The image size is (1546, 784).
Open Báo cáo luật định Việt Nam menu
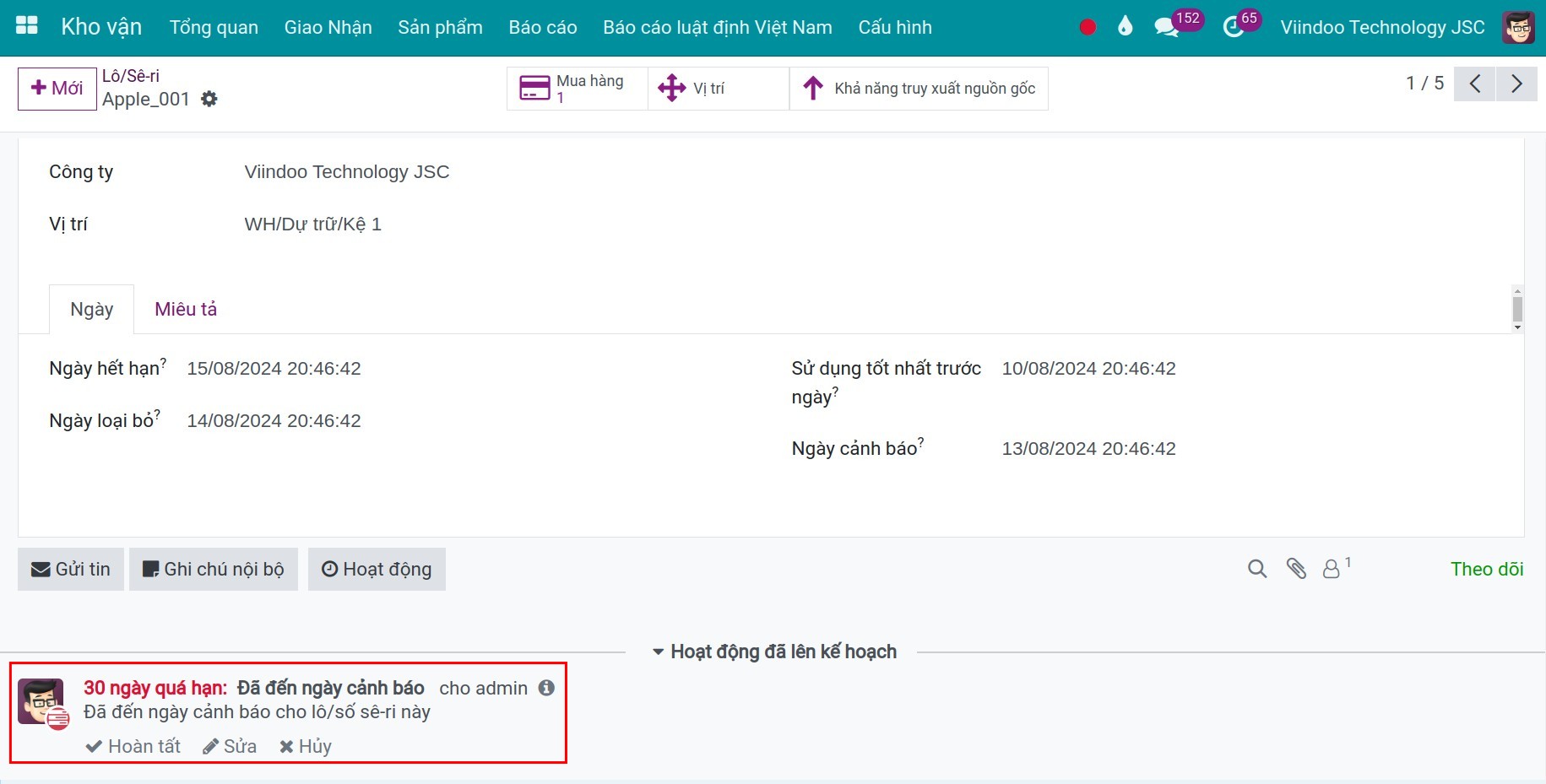pyautogui.click(x=718, y=27)
